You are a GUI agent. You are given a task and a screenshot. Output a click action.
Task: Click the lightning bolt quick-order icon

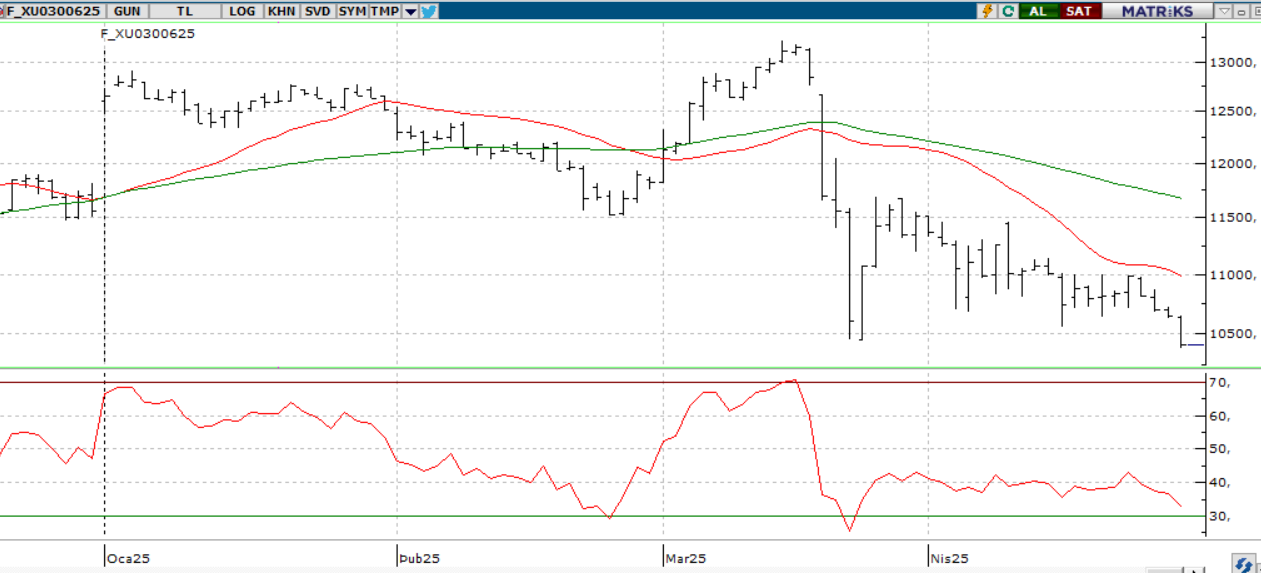pos(987,11)
